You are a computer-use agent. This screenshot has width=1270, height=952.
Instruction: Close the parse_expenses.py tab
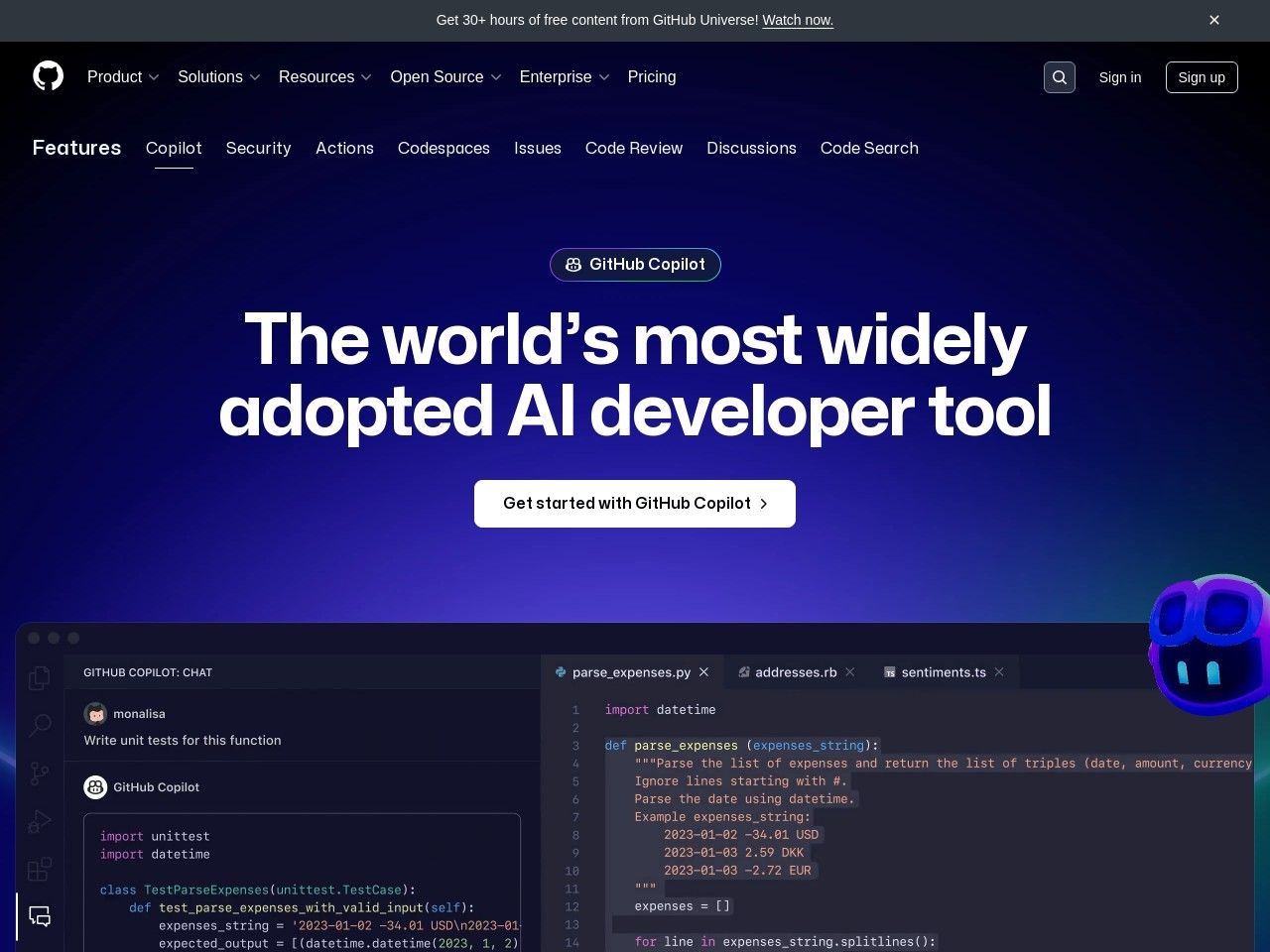click(x=704, y=672)
